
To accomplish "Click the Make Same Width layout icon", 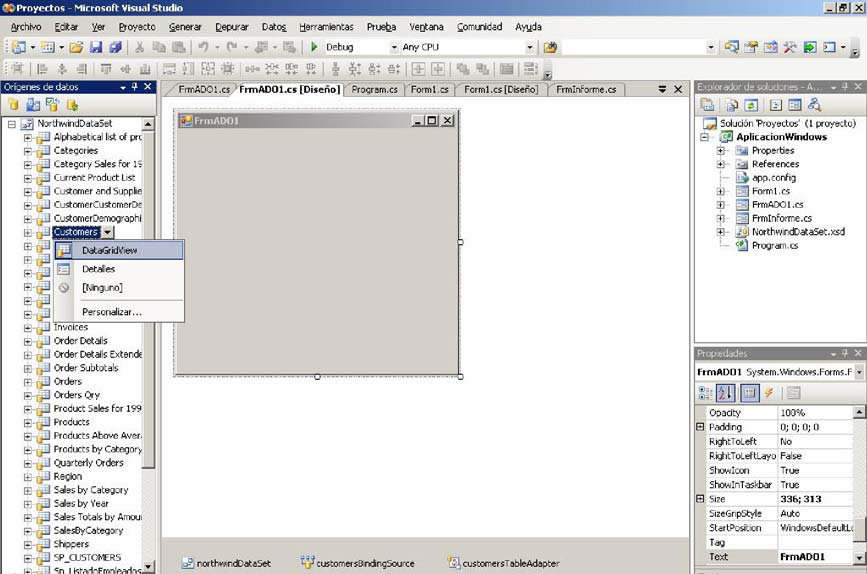I will [x=169, y=69].
